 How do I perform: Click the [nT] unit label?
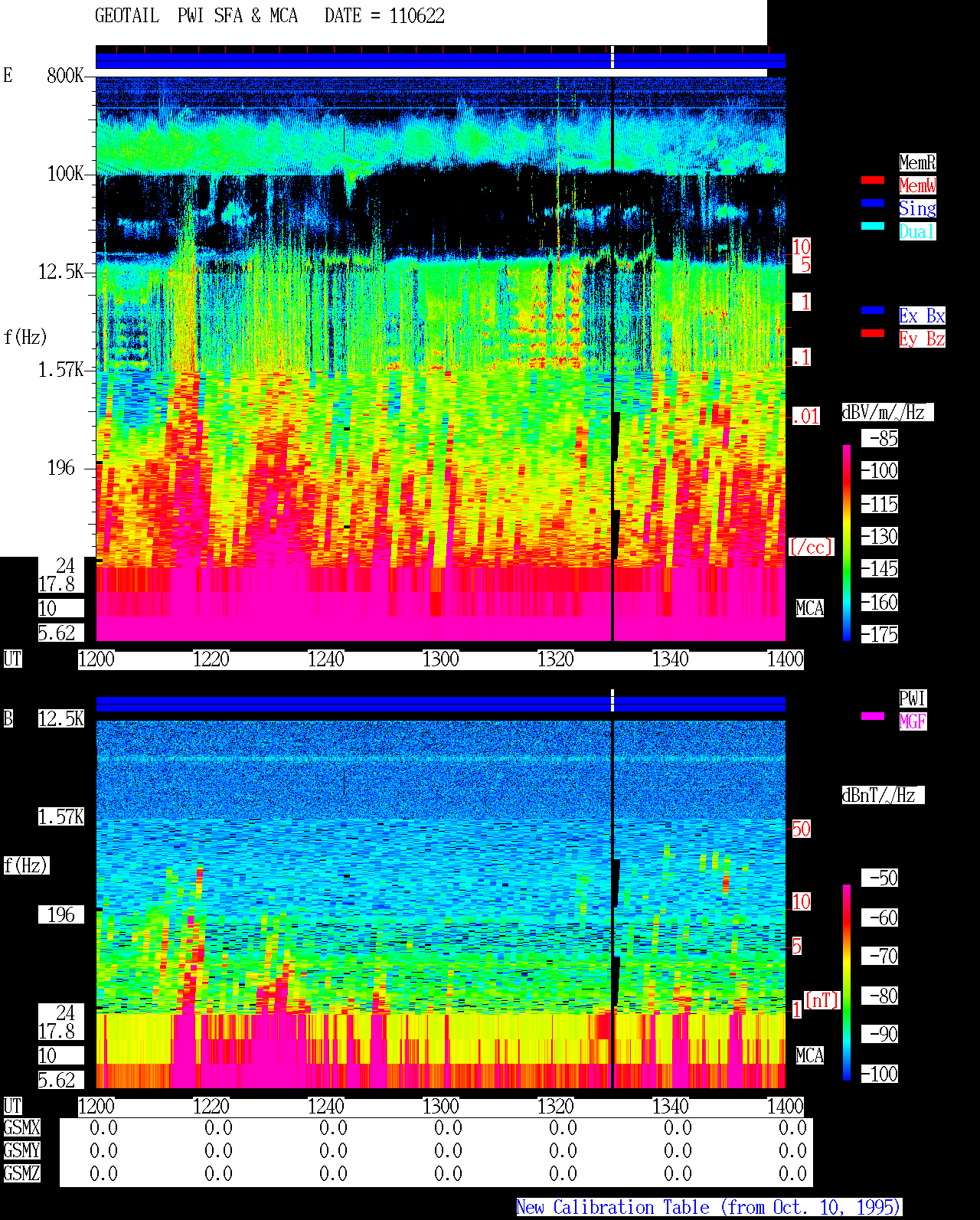coord(822,1000)
